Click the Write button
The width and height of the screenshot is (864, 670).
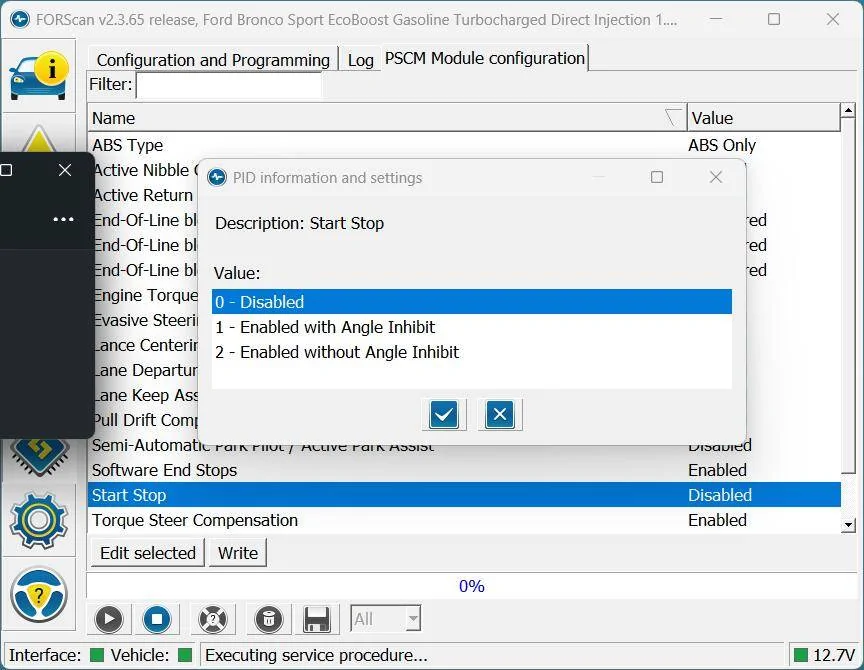click(x=238, y=553)
